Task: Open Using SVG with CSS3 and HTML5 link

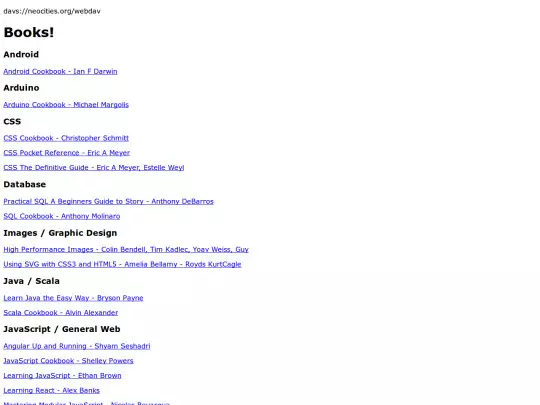Action: pyautogui.click(x=122, y=264)
